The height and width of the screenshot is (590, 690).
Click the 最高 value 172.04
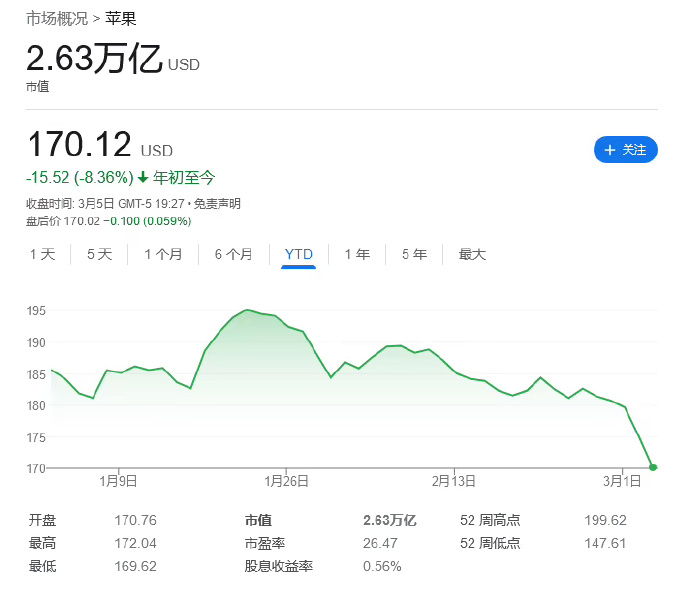pos(136,543)
